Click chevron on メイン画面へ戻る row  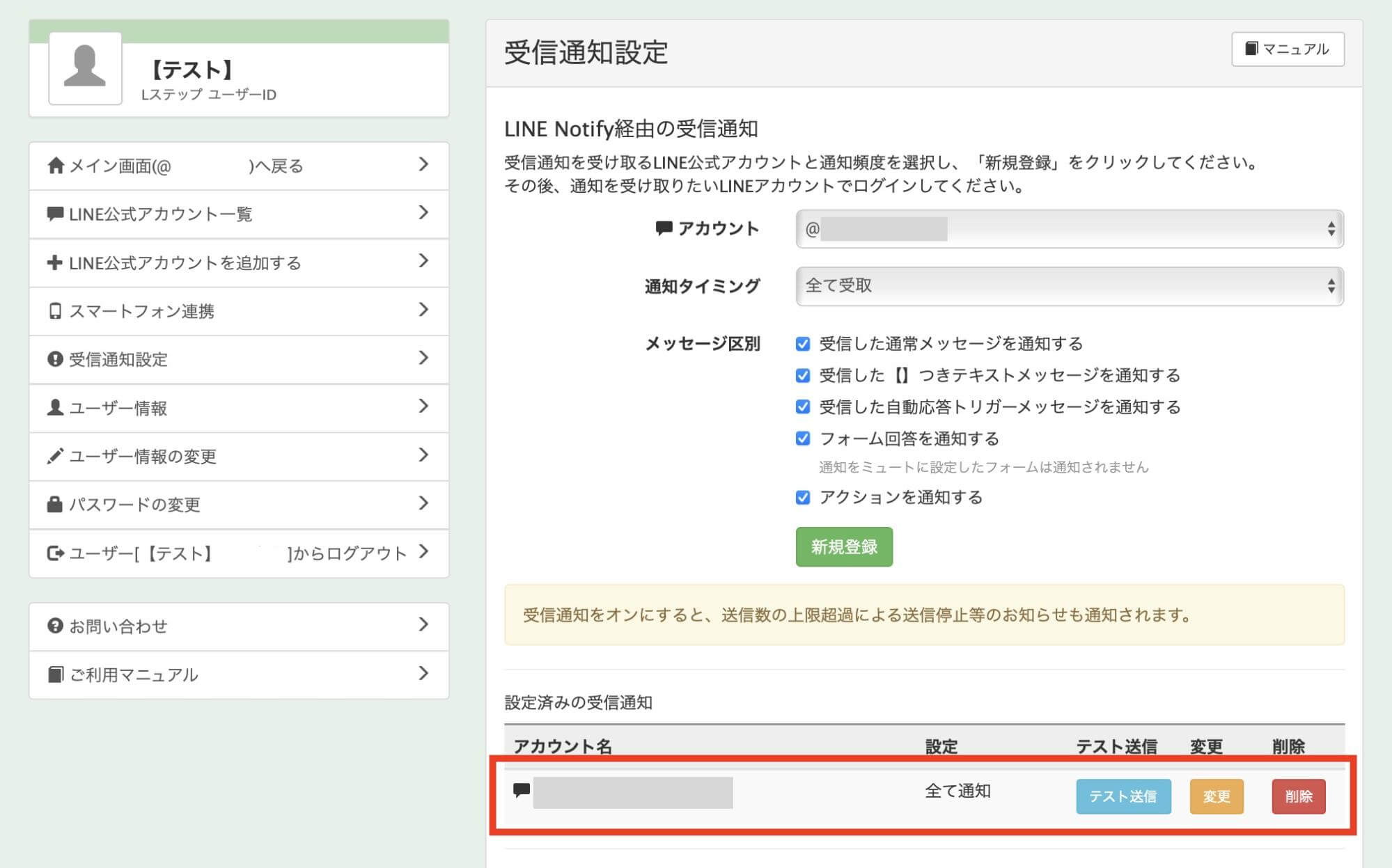(x=423, y=164)
